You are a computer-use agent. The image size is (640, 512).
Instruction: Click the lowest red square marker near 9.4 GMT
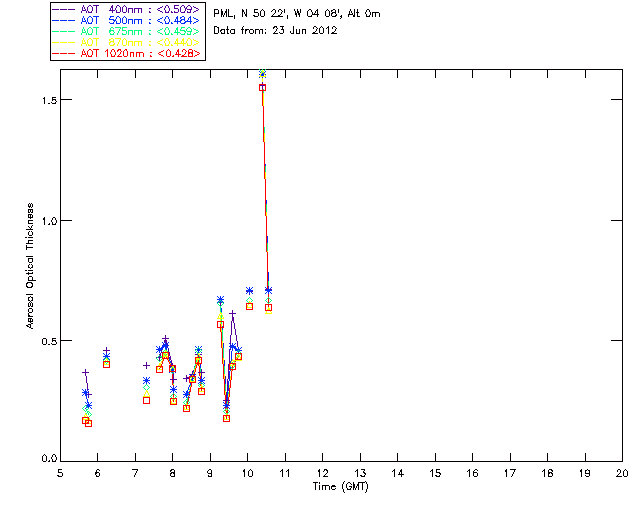[x=227, y=419]
